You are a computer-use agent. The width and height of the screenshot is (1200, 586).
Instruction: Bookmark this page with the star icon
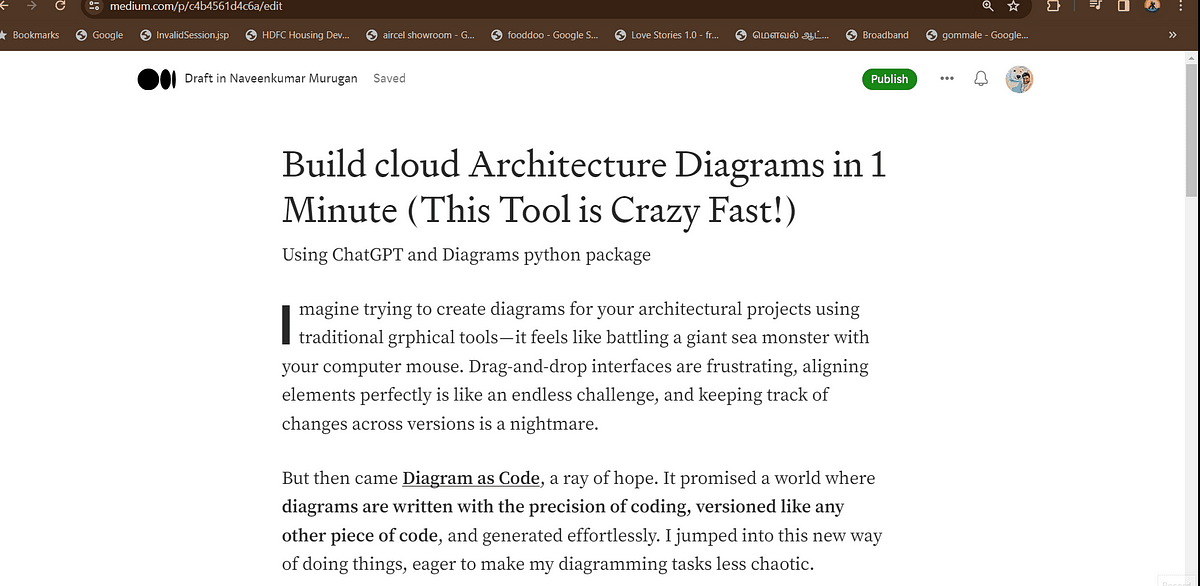(x=1014, y=6)
